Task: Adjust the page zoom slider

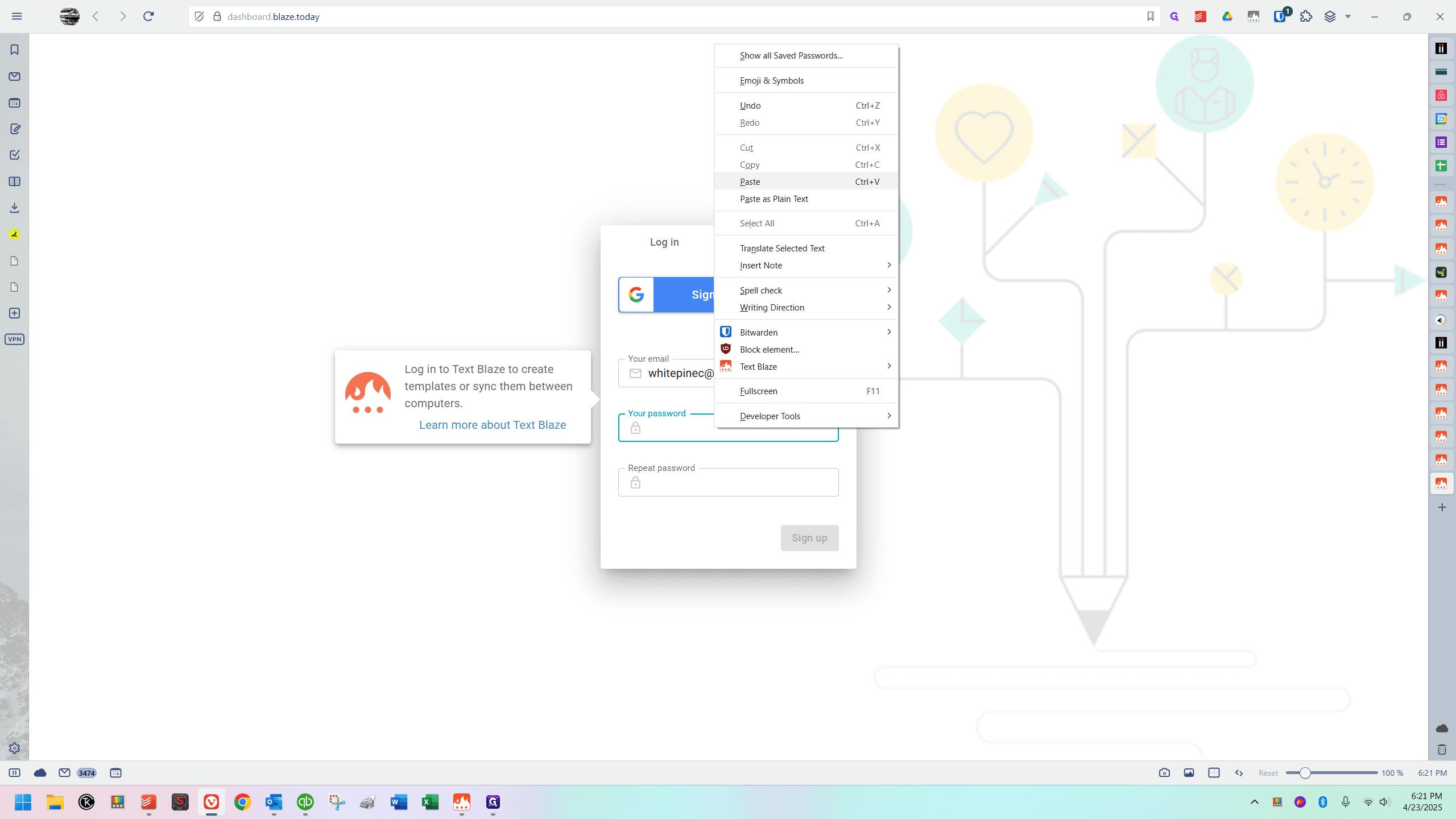Action: [1331, 773]
